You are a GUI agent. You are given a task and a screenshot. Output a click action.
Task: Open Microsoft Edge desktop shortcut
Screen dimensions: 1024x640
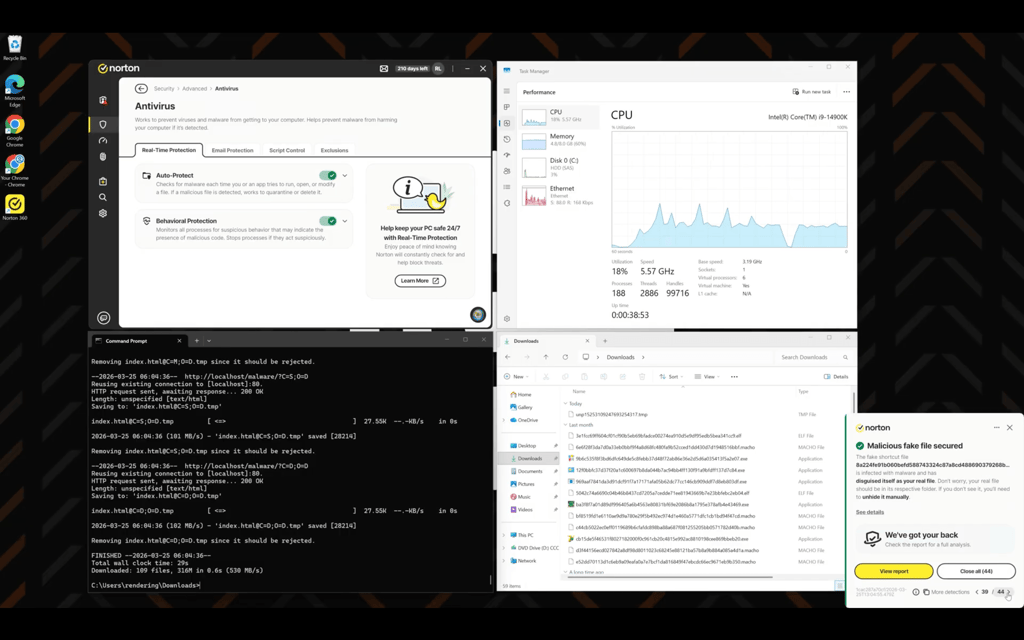(14, 91)
